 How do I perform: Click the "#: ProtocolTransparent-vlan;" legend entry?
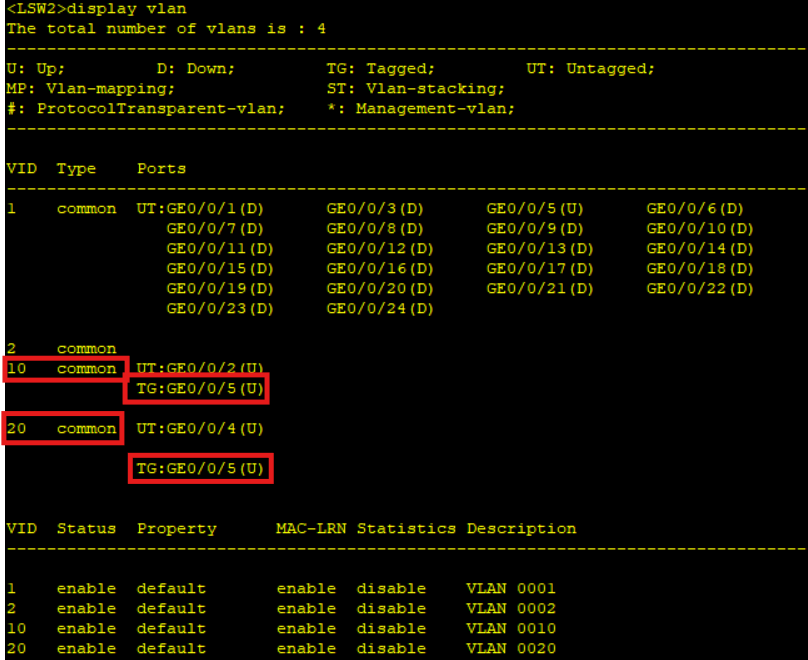click(x=146, y=109)
